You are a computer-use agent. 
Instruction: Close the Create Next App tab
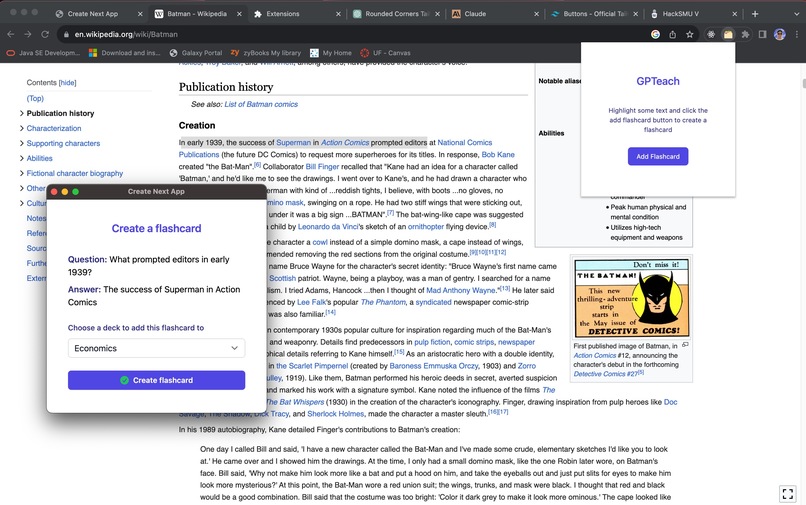click(140, 14)
